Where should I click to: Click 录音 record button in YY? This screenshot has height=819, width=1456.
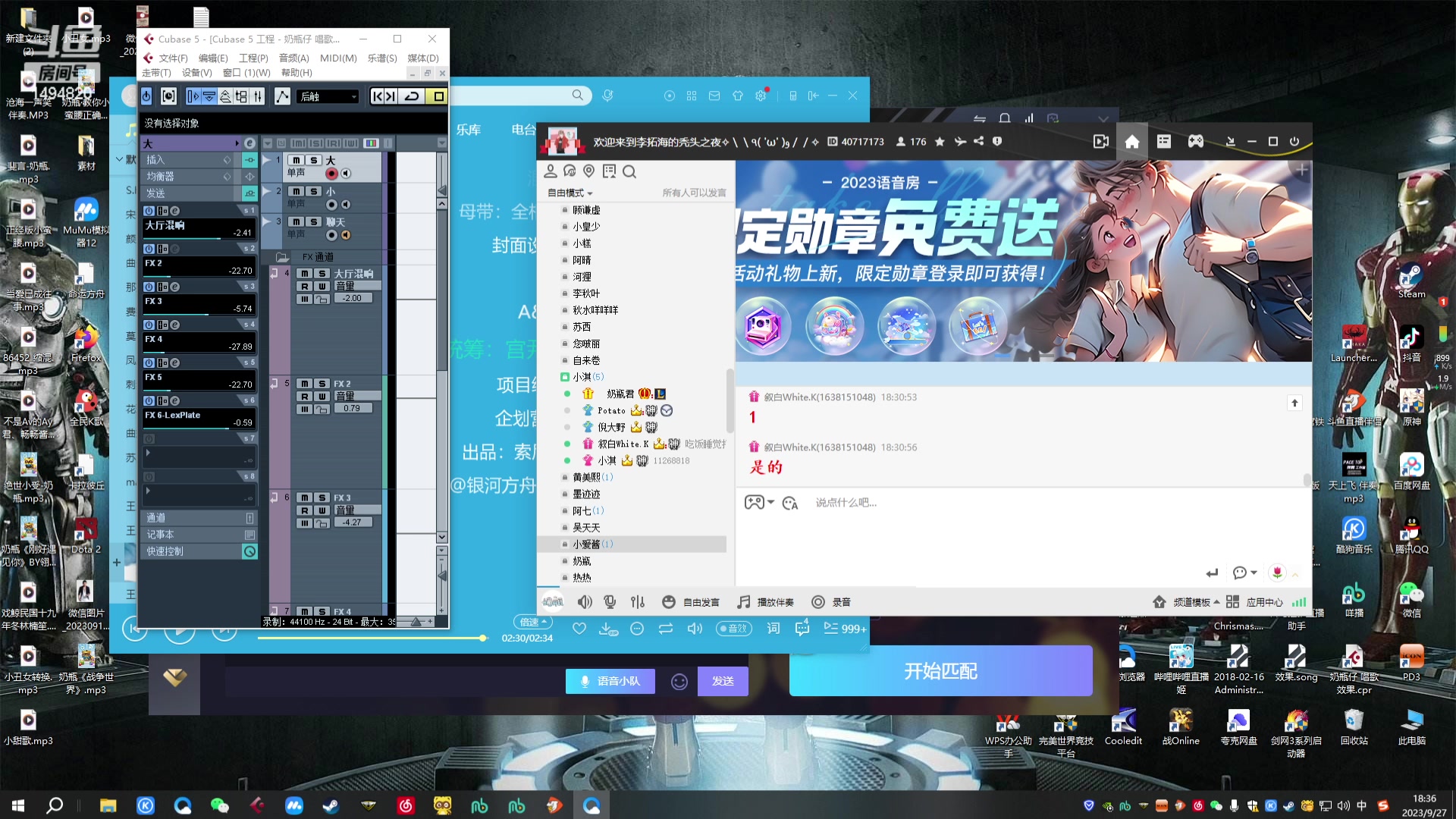(x=831, y=602)
